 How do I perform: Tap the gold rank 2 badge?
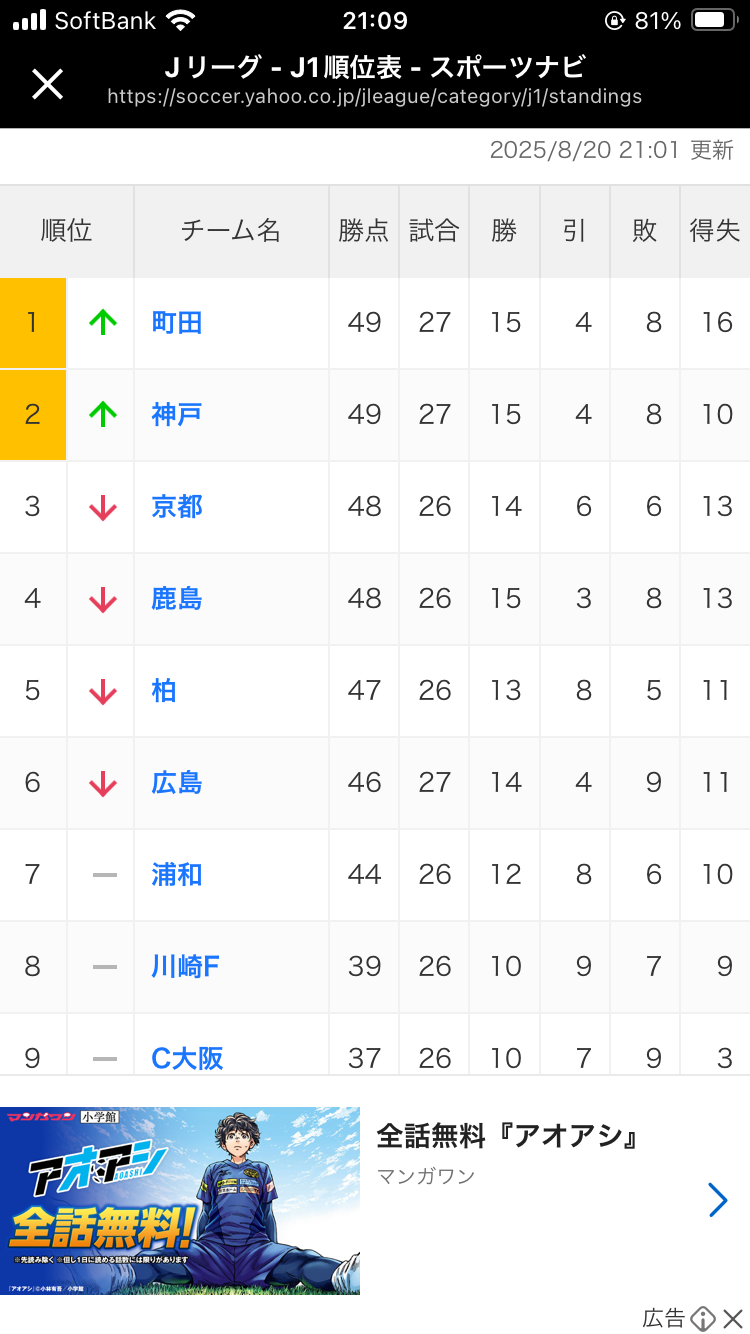tap(33, 414)
